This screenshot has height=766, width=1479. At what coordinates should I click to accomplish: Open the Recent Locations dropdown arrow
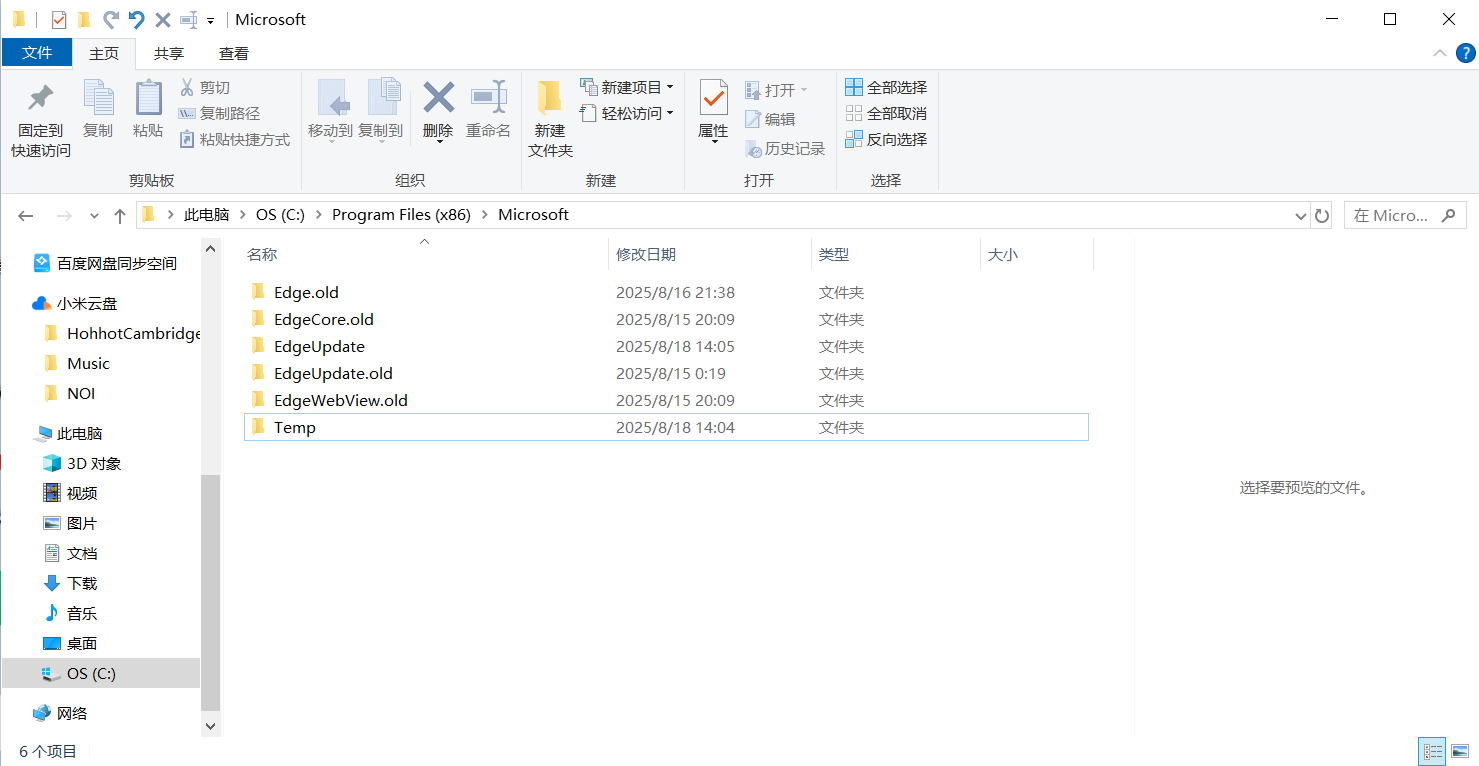click(94, 215)
